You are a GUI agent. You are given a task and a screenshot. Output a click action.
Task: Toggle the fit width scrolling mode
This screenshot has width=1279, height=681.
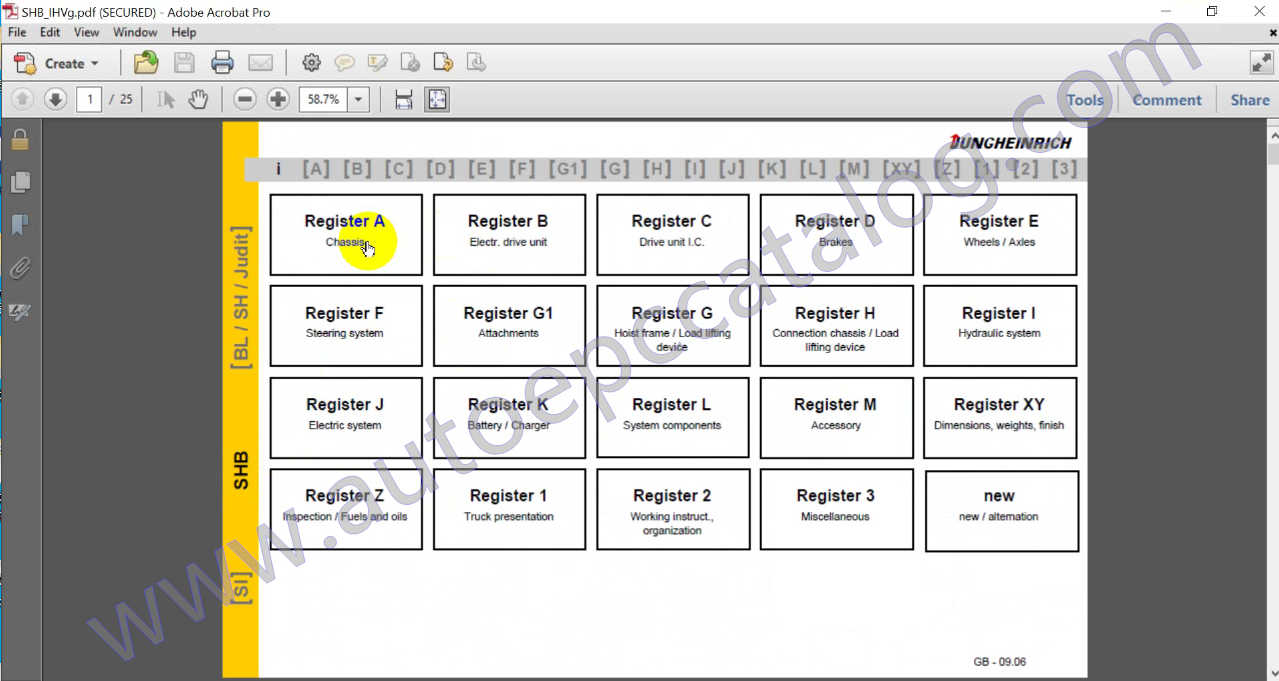[x=404, y=99]
